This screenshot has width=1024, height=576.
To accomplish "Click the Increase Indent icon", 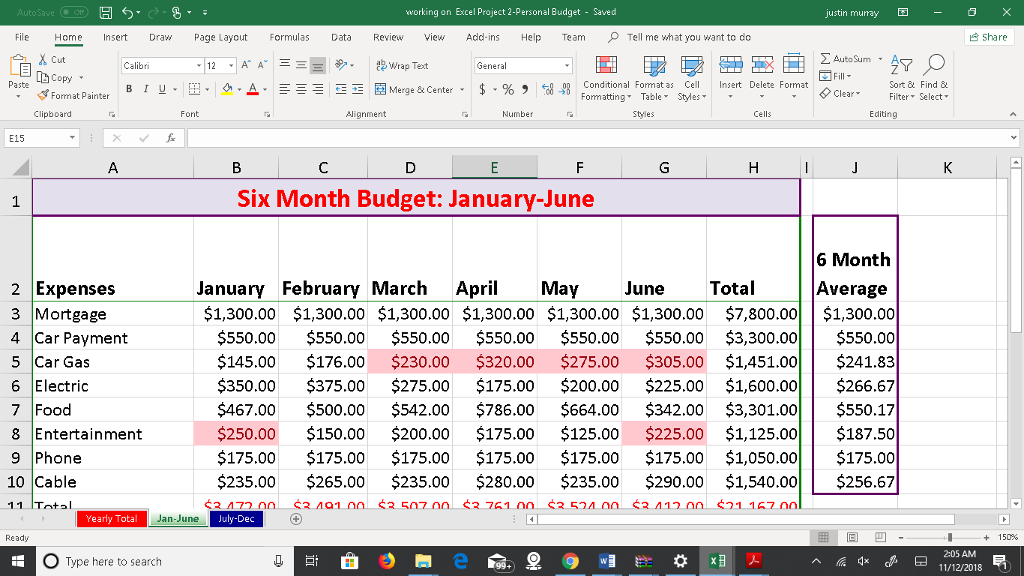I will pyautogui.click(x=357, y=89).
